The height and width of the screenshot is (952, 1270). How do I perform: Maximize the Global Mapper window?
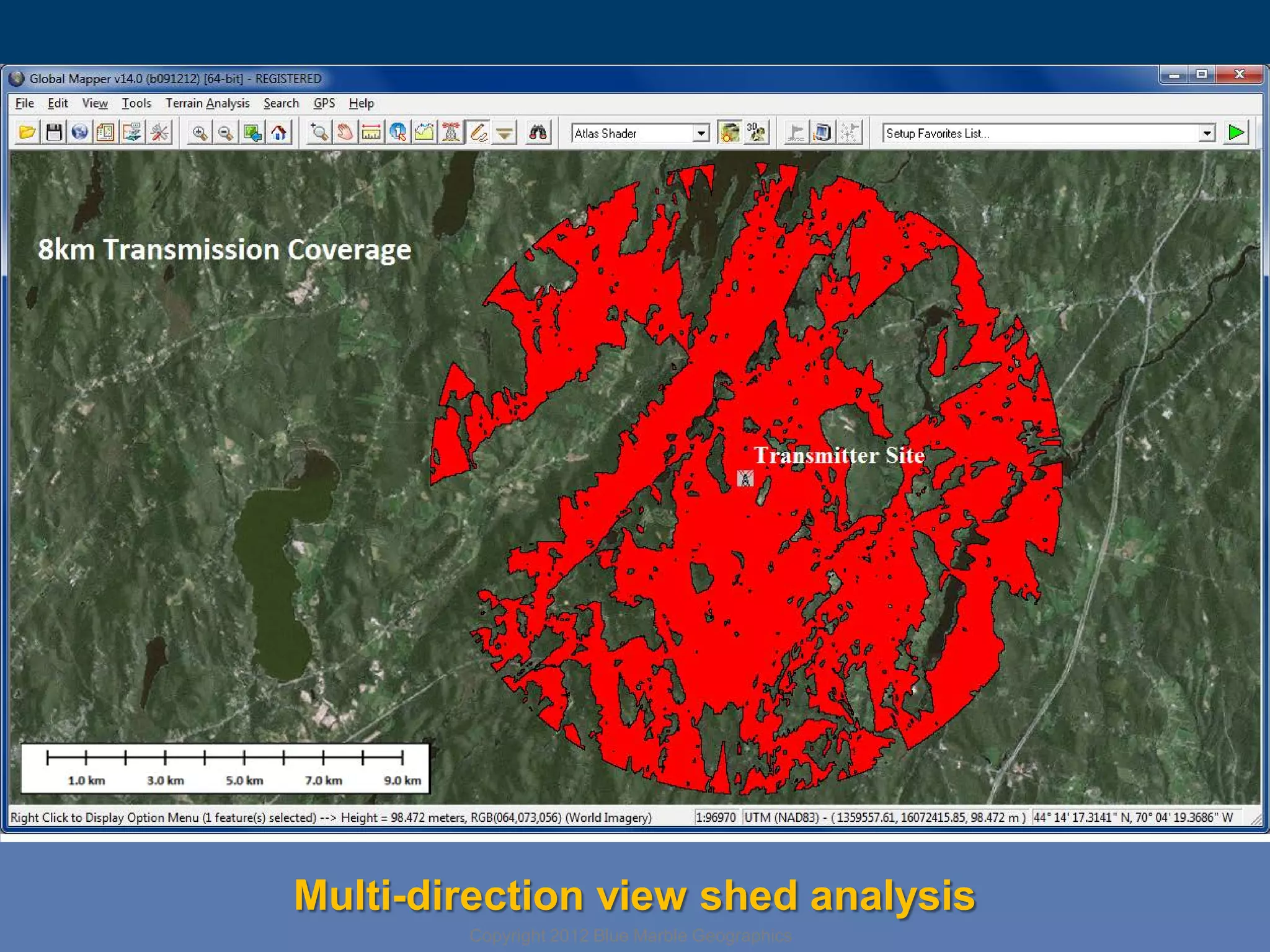pos(1202,75)
